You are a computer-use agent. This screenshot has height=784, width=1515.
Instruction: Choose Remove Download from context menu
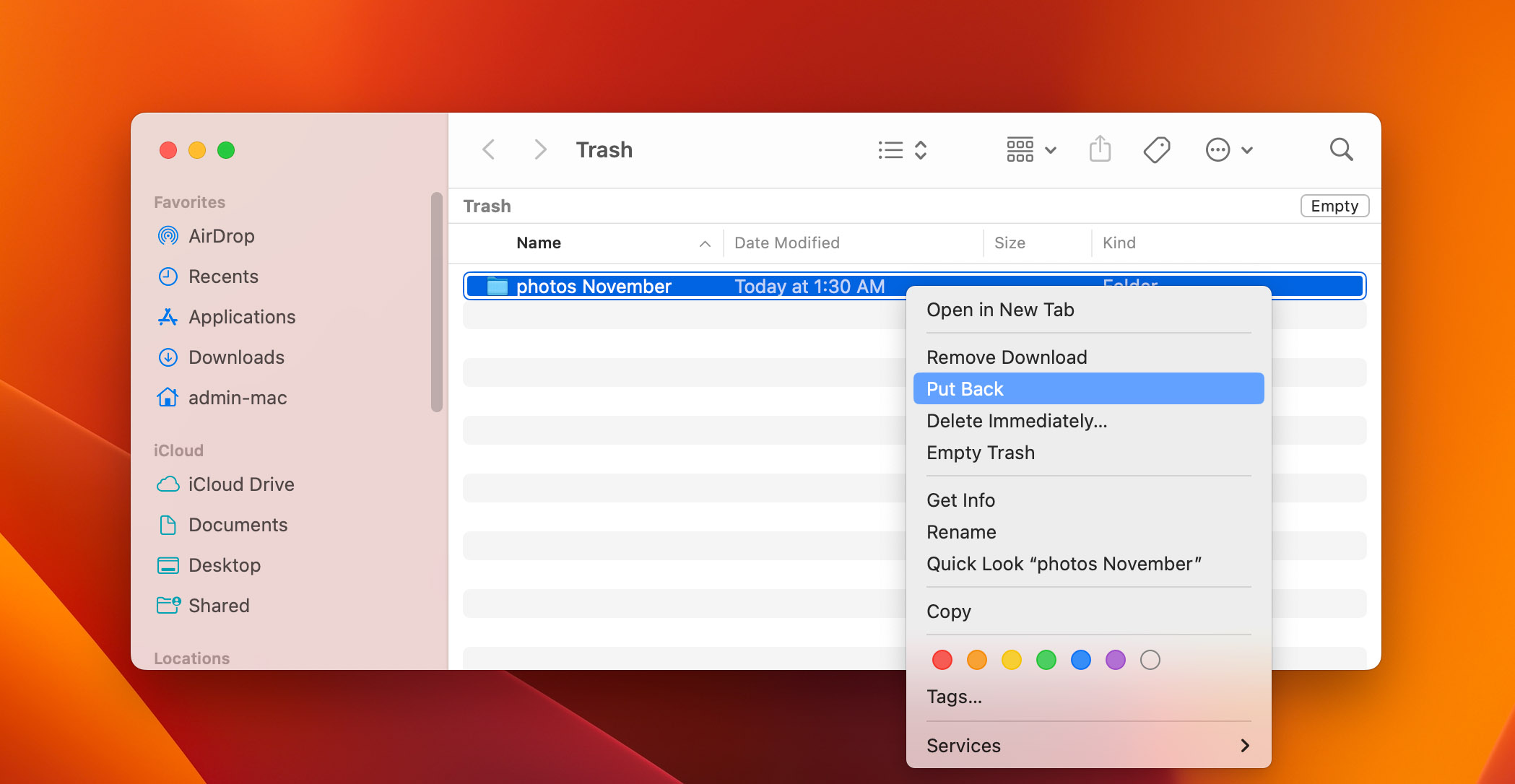tap(1088, 357)
